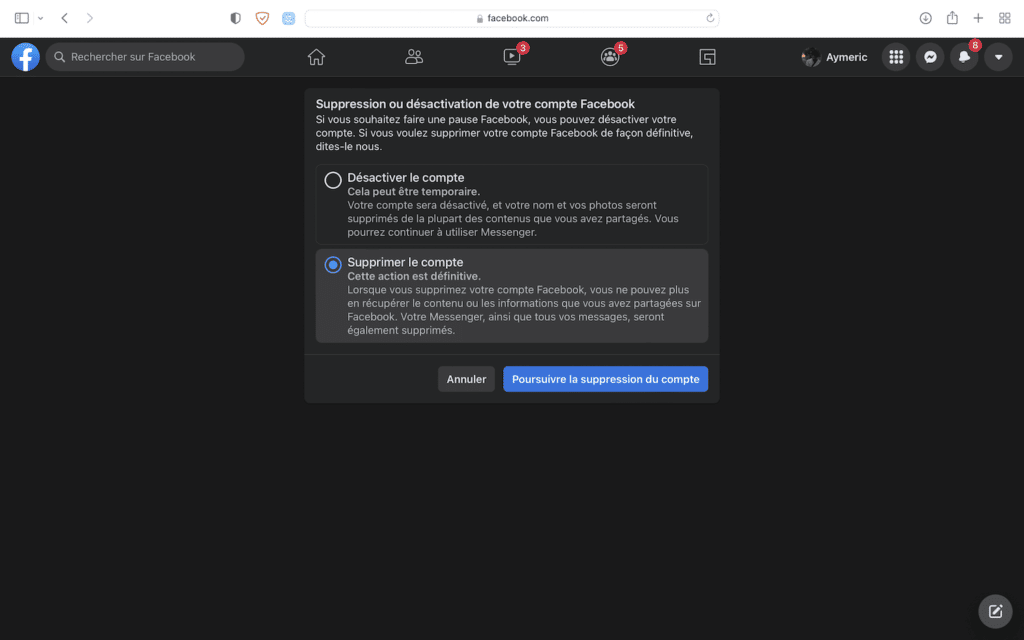
Task: Open the Safari sidebar options chevron
Action: pyautogui.click(x=40, y=18)
